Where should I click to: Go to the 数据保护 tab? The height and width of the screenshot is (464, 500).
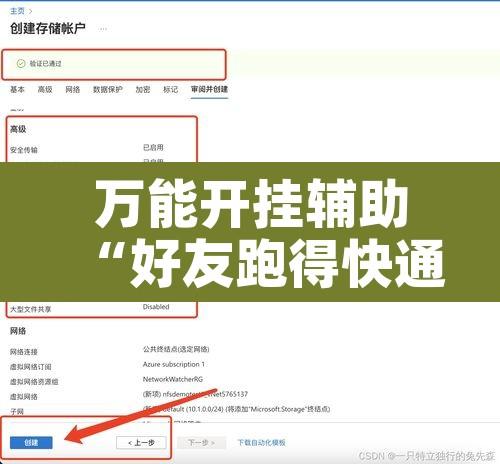[108, 89]
